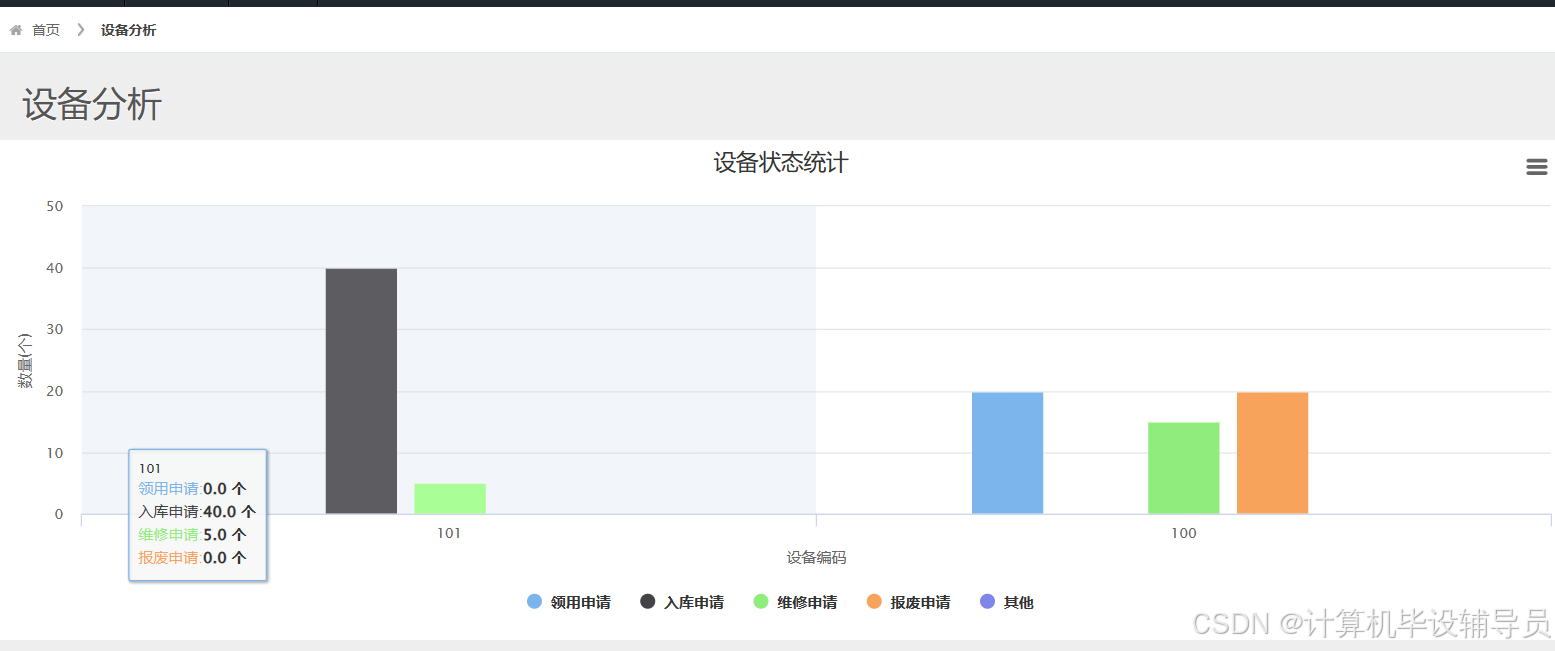Select the second tab in the top navigation bar
Image resolution: width=1555 pixels, height=651 pixels.
pos(175,3)
